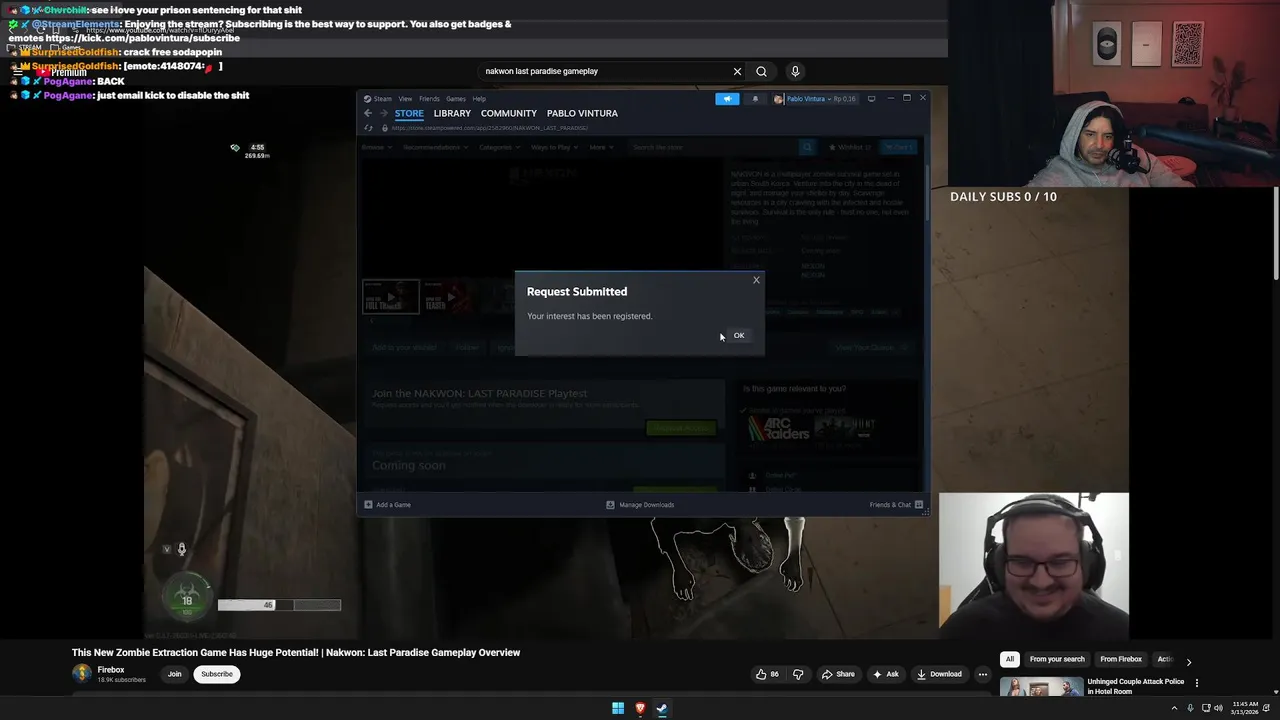The width and height of the screenshot is (1280, 720).
Task: Clear the YouTube search box text
Action: click(x=737, y=72)
